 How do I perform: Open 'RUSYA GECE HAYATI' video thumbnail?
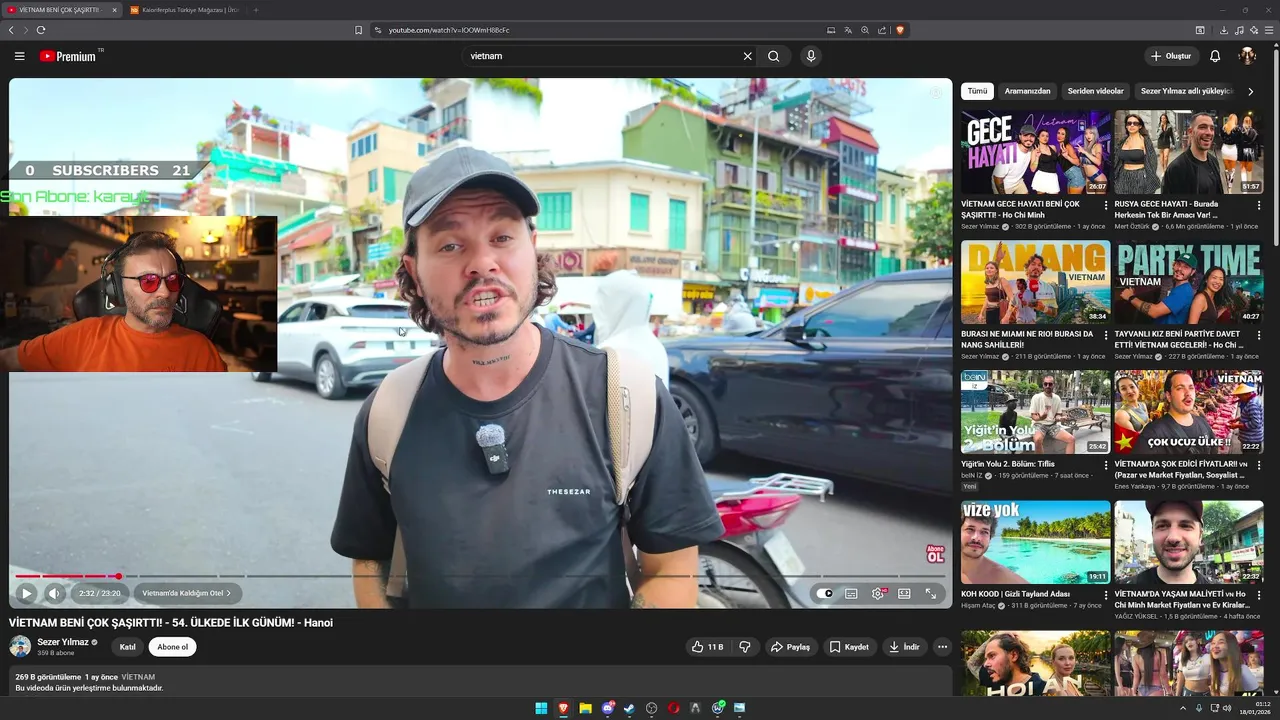1189,152
